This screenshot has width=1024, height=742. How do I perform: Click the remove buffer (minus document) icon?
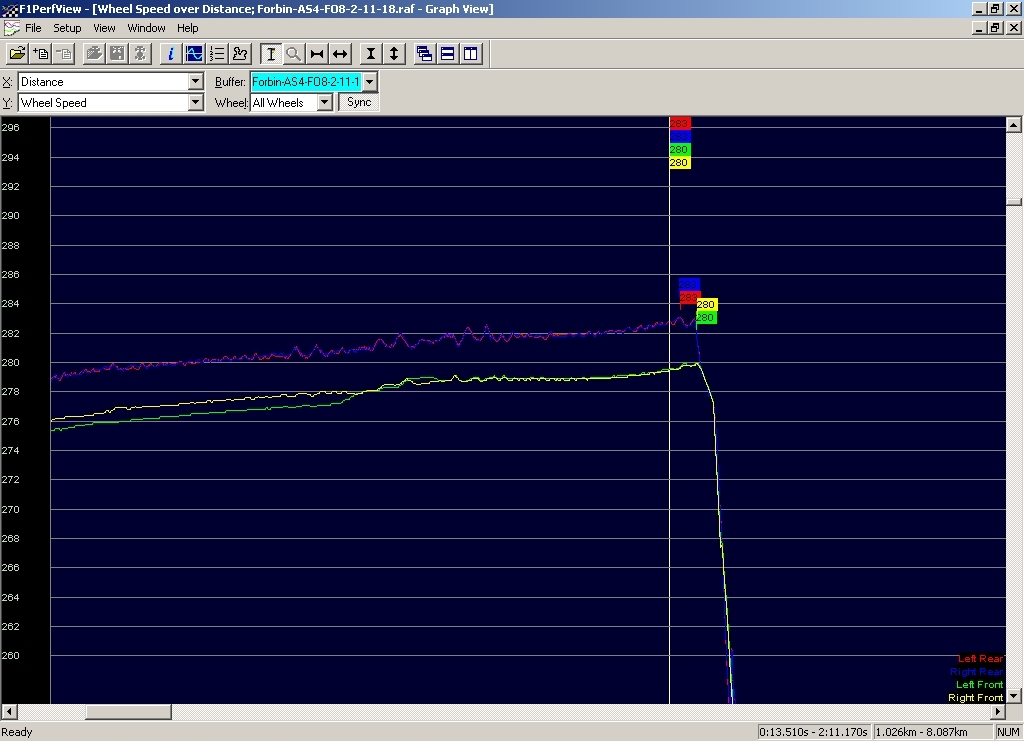click(64, 54)
